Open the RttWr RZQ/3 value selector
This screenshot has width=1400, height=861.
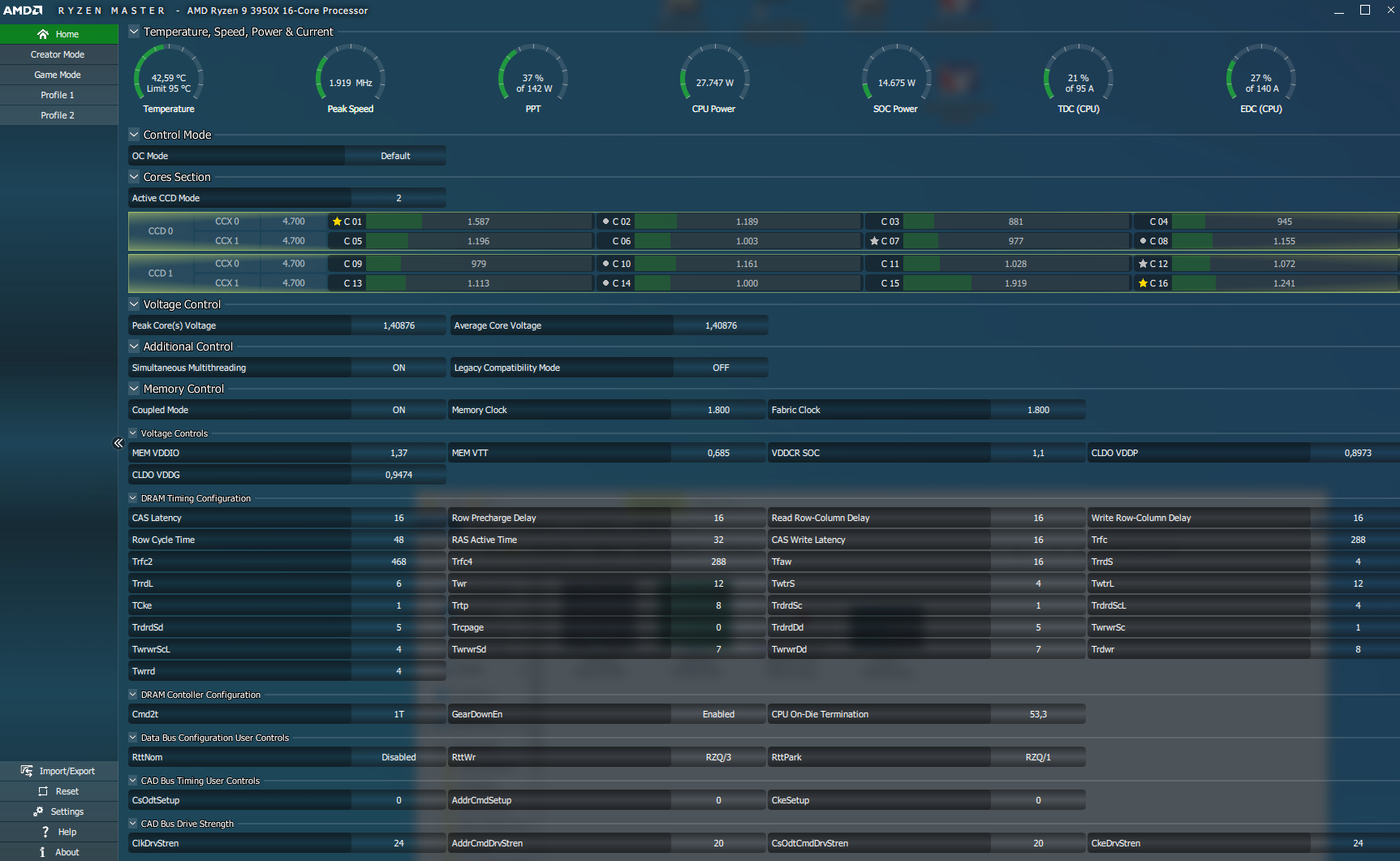tap(718, 757)
